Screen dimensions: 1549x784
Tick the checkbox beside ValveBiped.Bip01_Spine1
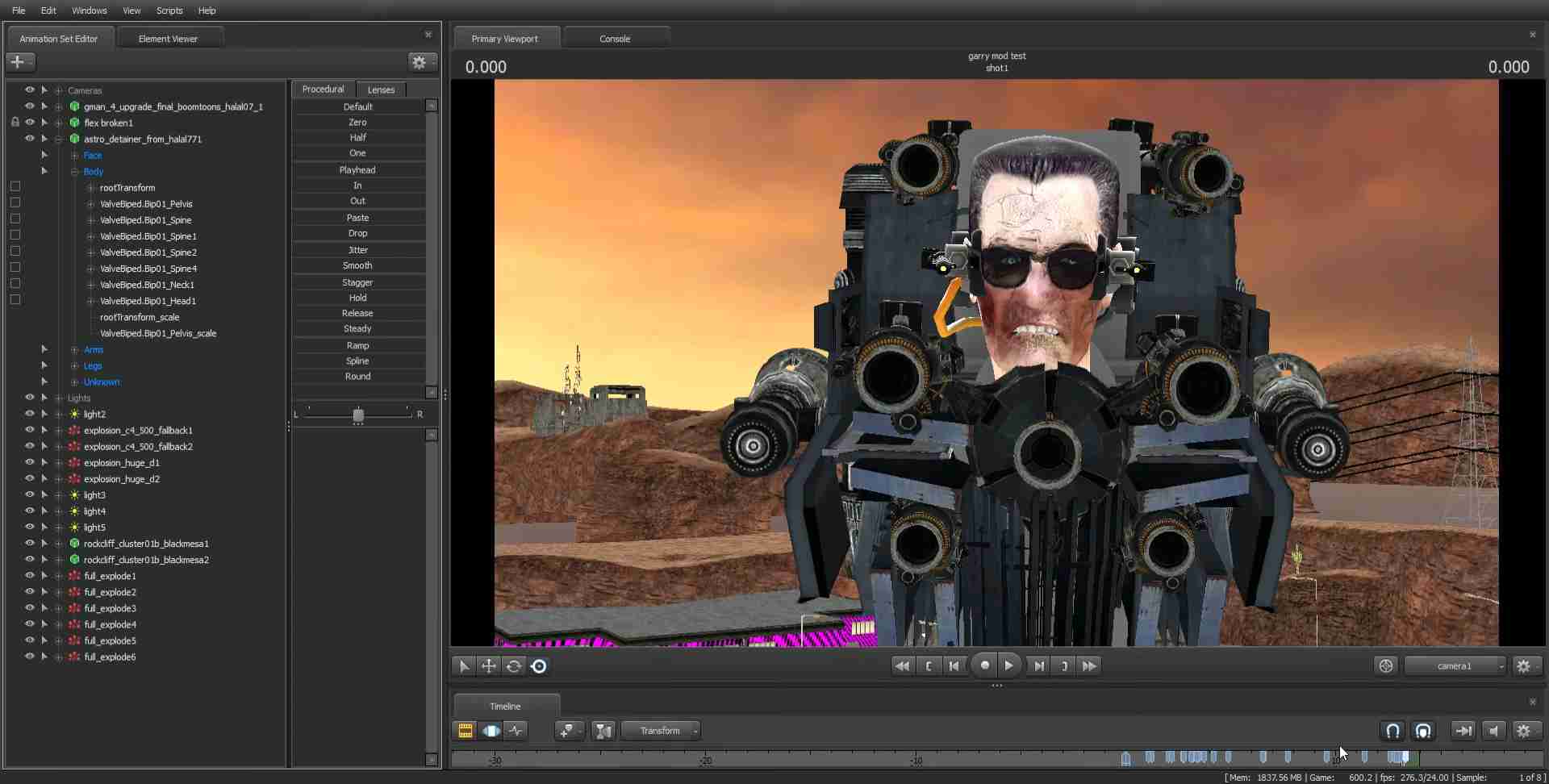[15, 236]
